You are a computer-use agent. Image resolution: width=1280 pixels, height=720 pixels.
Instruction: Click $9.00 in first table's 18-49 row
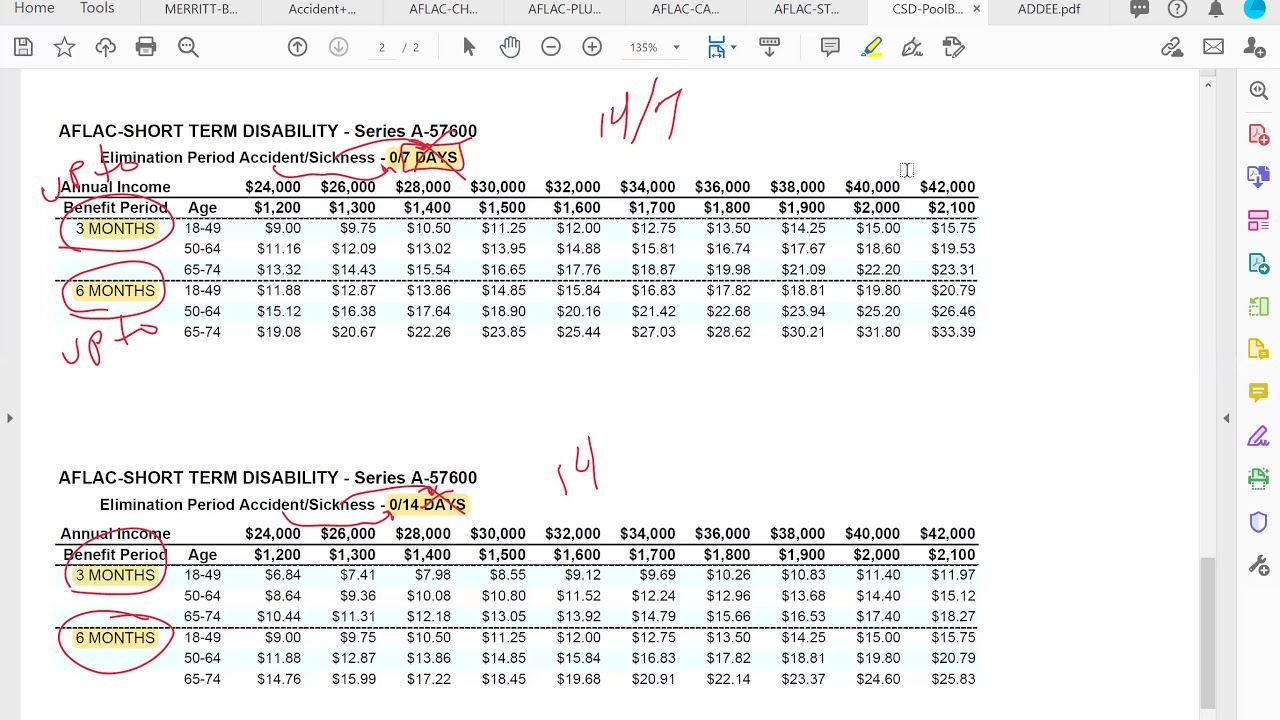(282, 228)
